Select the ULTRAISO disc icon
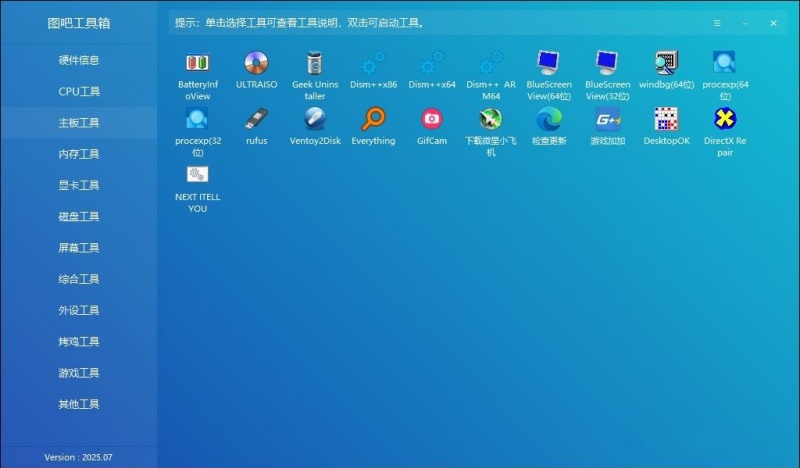Viewport: 800px width, 468px height. click(256, 63)
